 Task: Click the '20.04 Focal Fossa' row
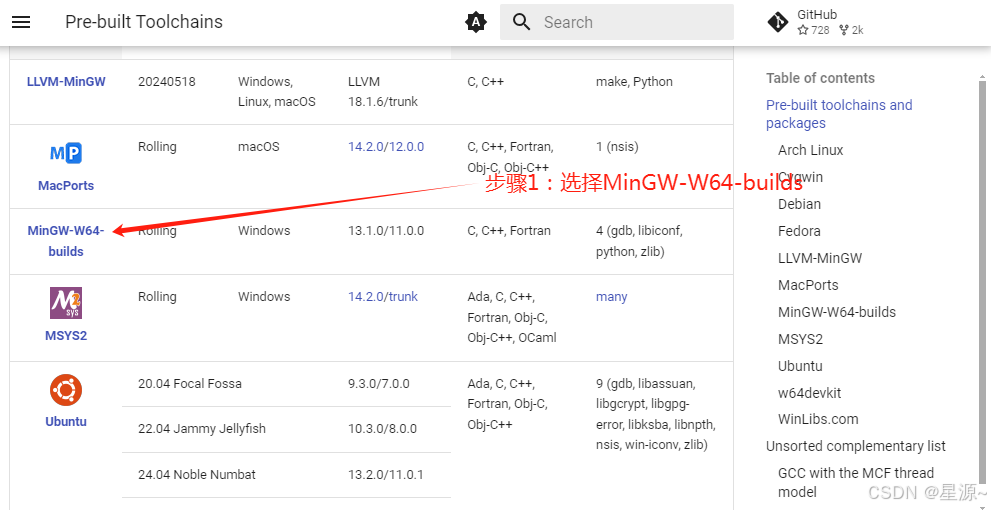pos(190,384)
